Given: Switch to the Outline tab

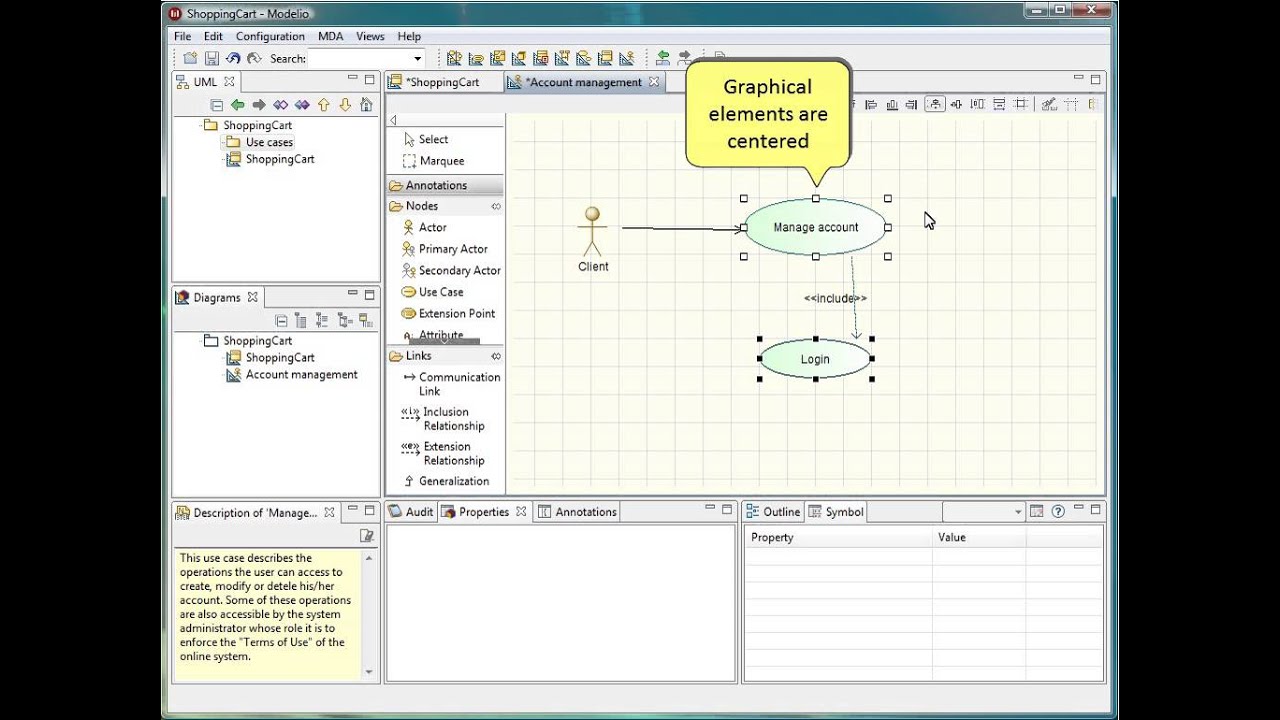Looking at the screenshot, I should 773,512.
